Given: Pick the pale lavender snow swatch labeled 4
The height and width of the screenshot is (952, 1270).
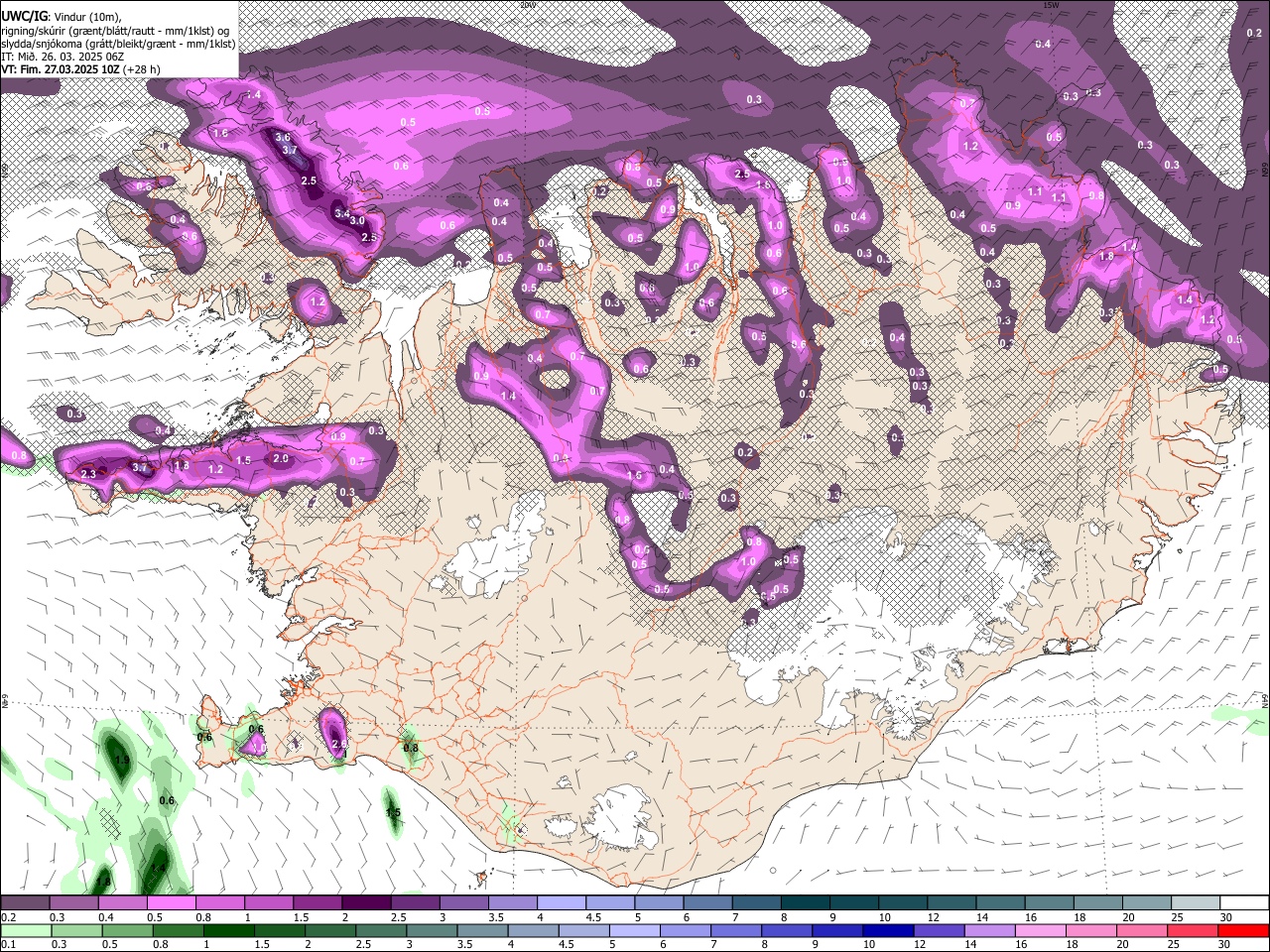Looking at the screenshot, I should 562,903.
